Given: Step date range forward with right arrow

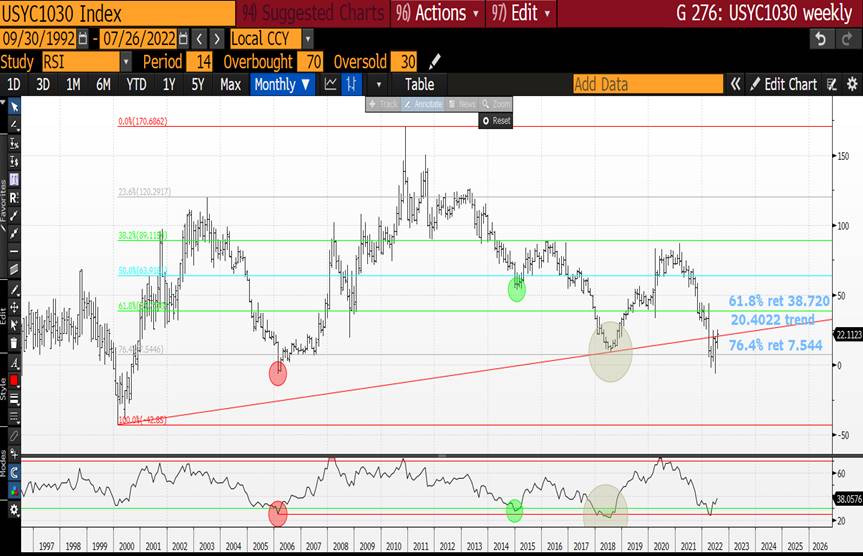Looking at the screenshot, I should click(x=217, y=39).
